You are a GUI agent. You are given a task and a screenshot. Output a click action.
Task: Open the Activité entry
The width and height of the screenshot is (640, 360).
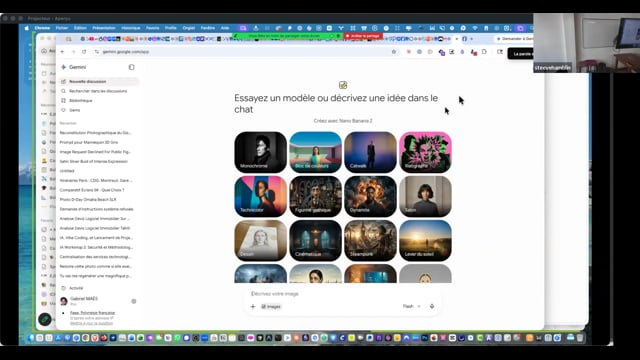76,288
